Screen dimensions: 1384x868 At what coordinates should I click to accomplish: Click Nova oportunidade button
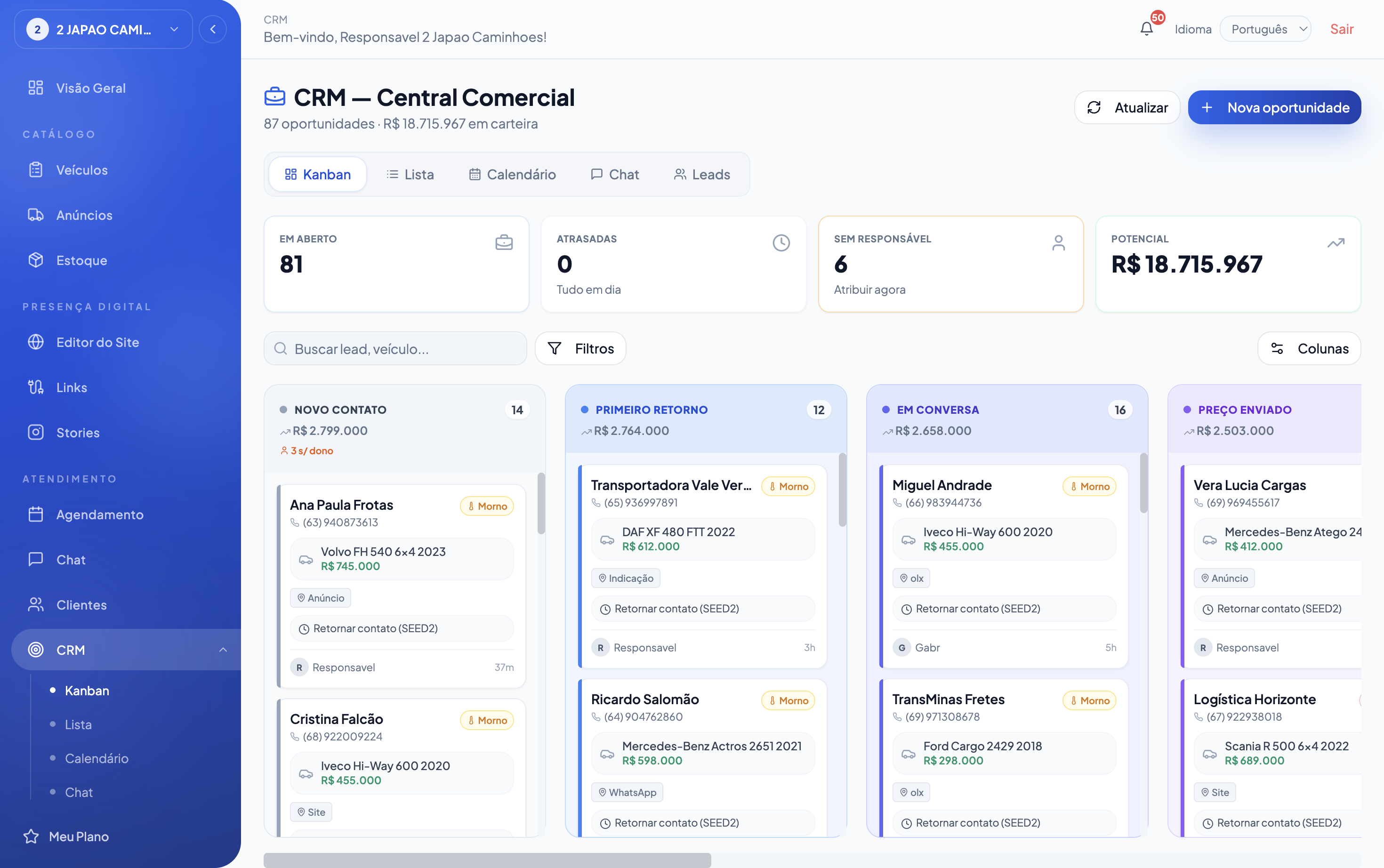pos(1274,107)
